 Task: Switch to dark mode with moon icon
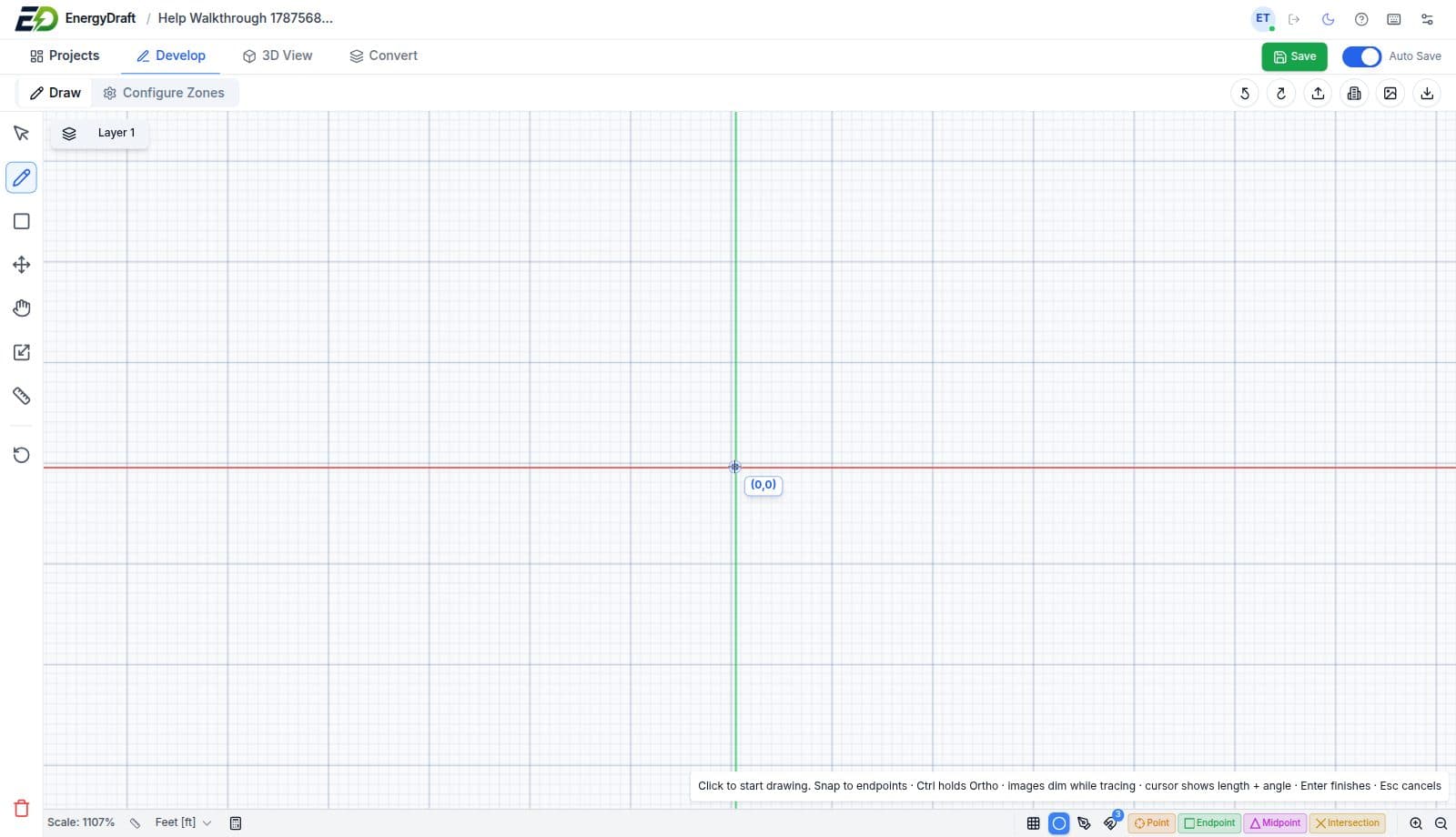coord(1329,19)
